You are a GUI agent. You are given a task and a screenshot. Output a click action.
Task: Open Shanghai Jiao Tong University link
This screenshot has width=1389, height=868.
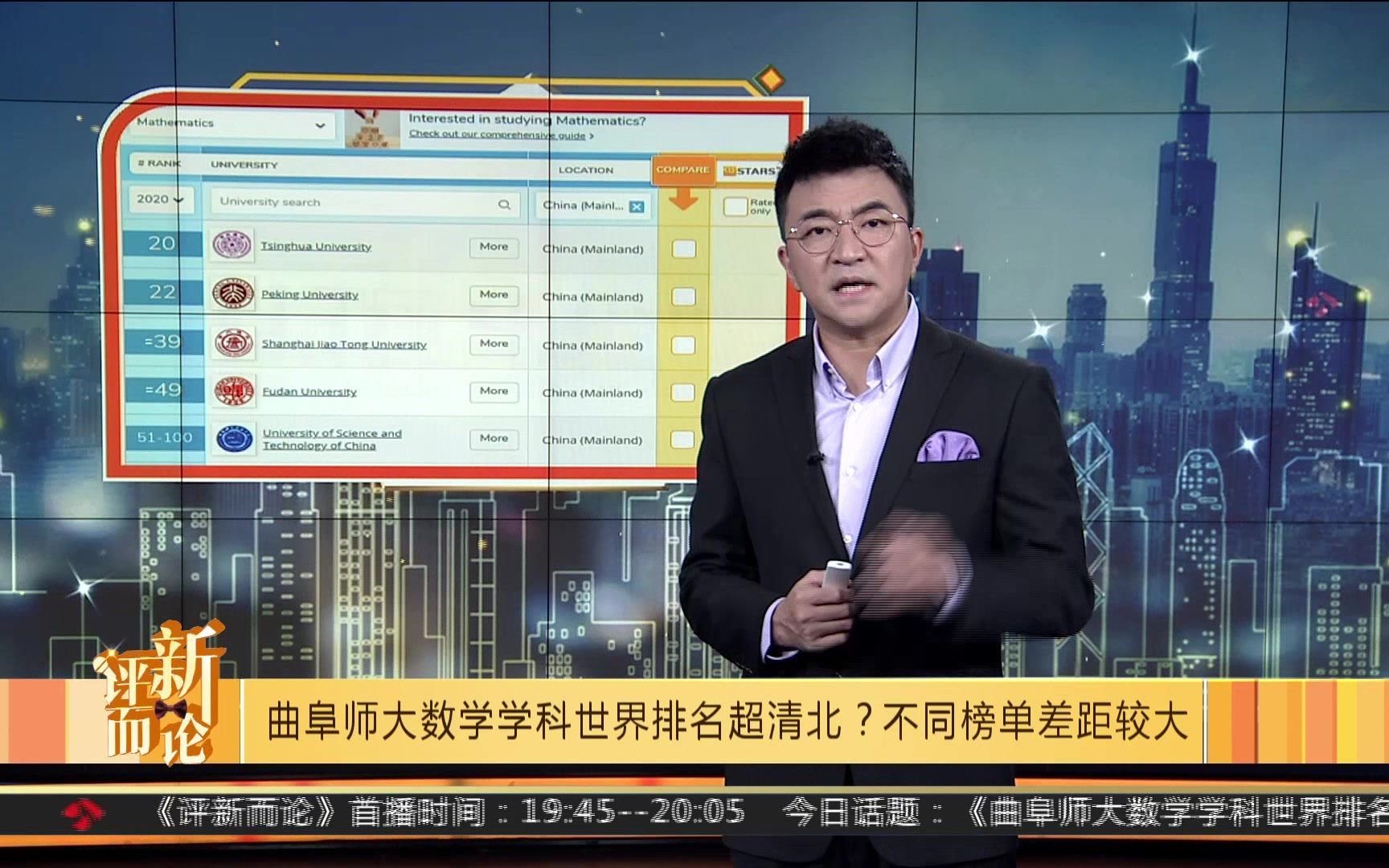point(344,344)
